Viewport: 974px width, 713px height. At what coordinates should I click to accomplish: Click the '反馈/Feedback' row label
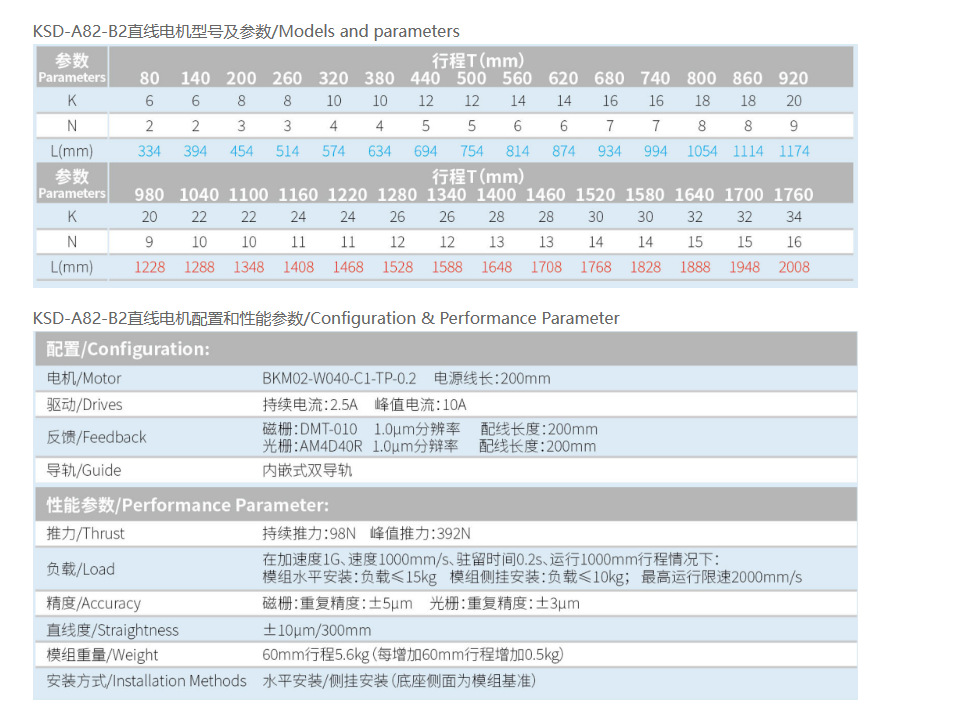coord(96,437)
